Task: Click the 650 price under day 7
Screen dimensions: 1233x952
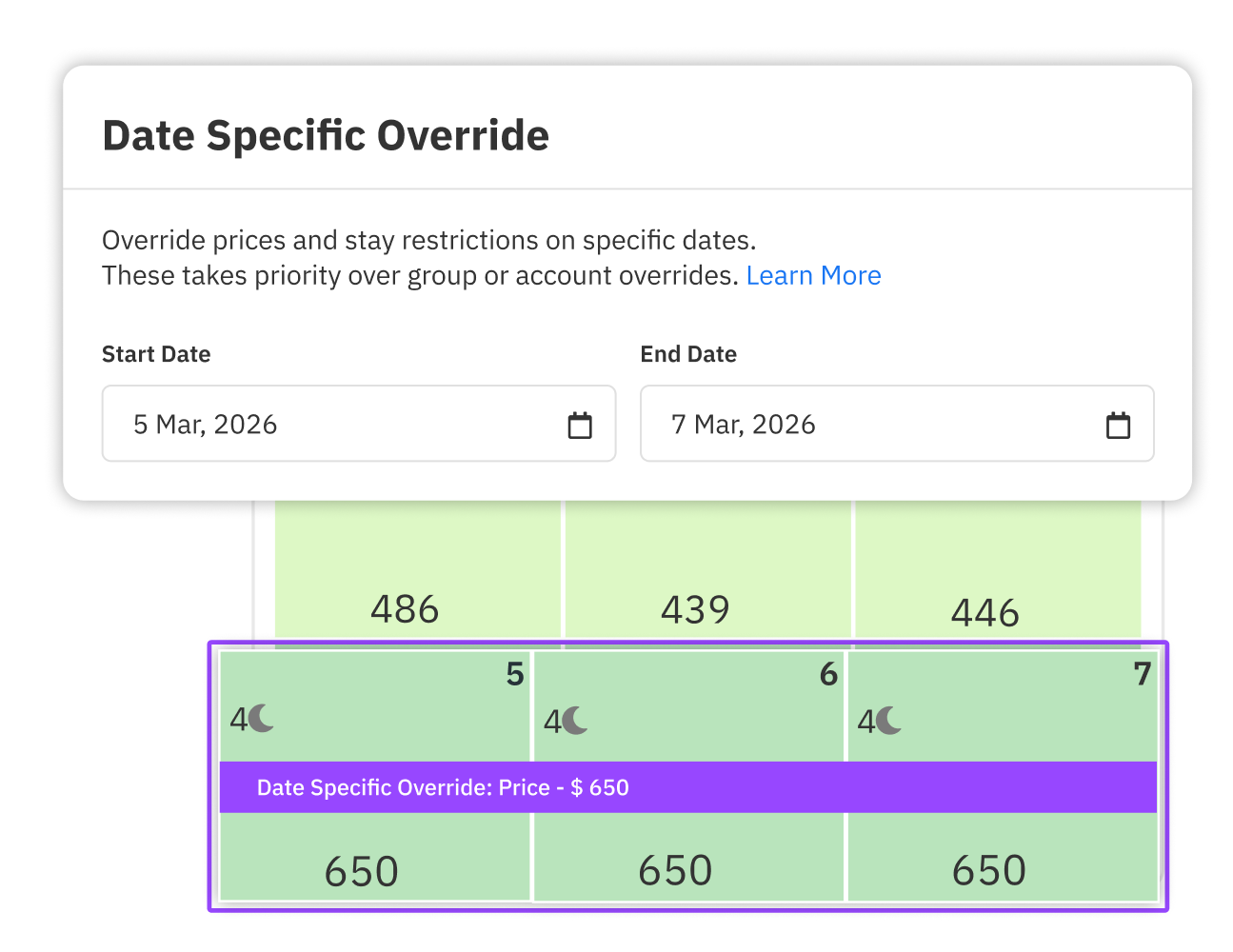Action: point(989,871)
